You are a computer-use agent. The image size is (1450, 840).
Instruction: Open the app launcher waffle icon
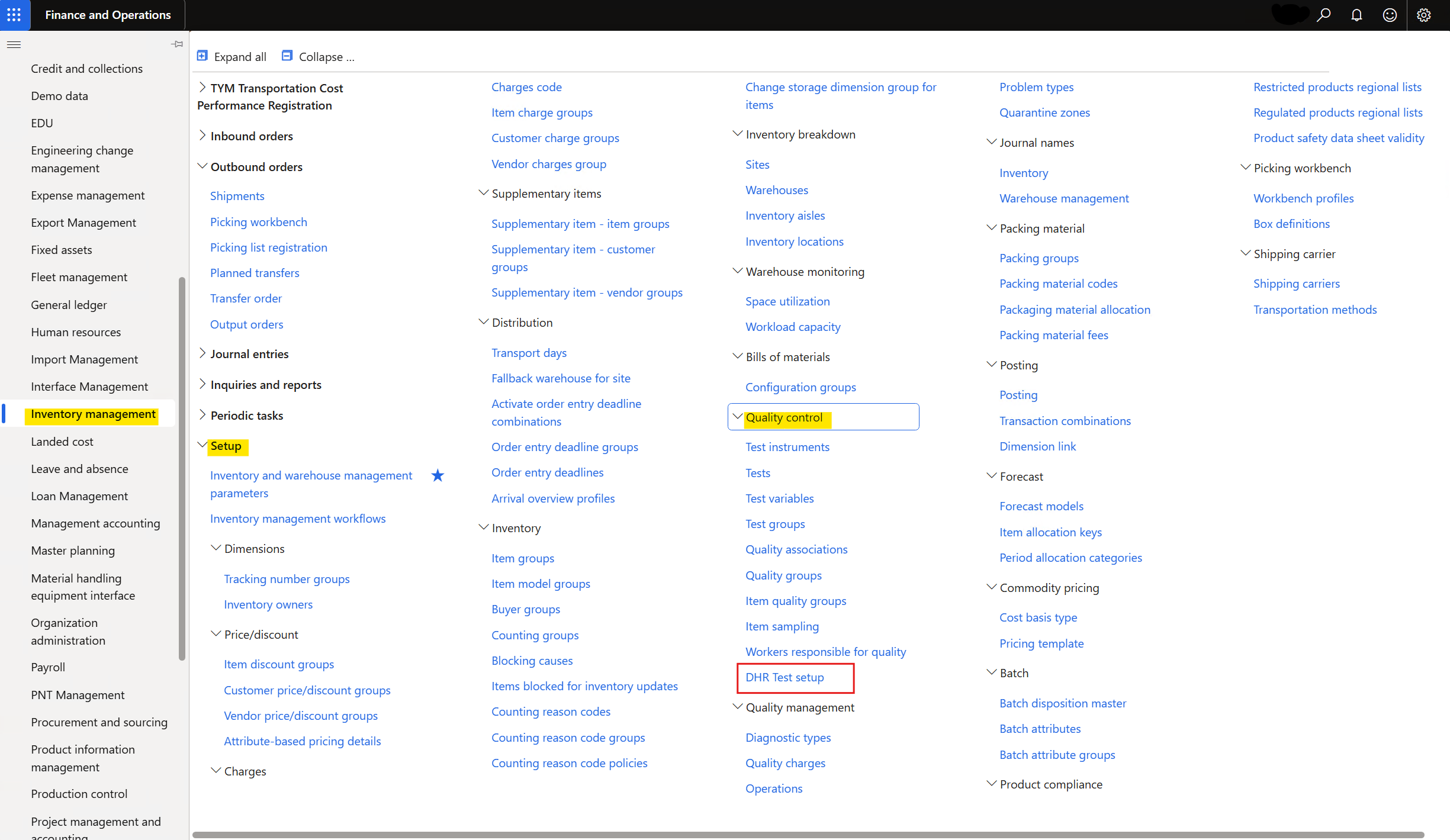[x=14, y=15]
